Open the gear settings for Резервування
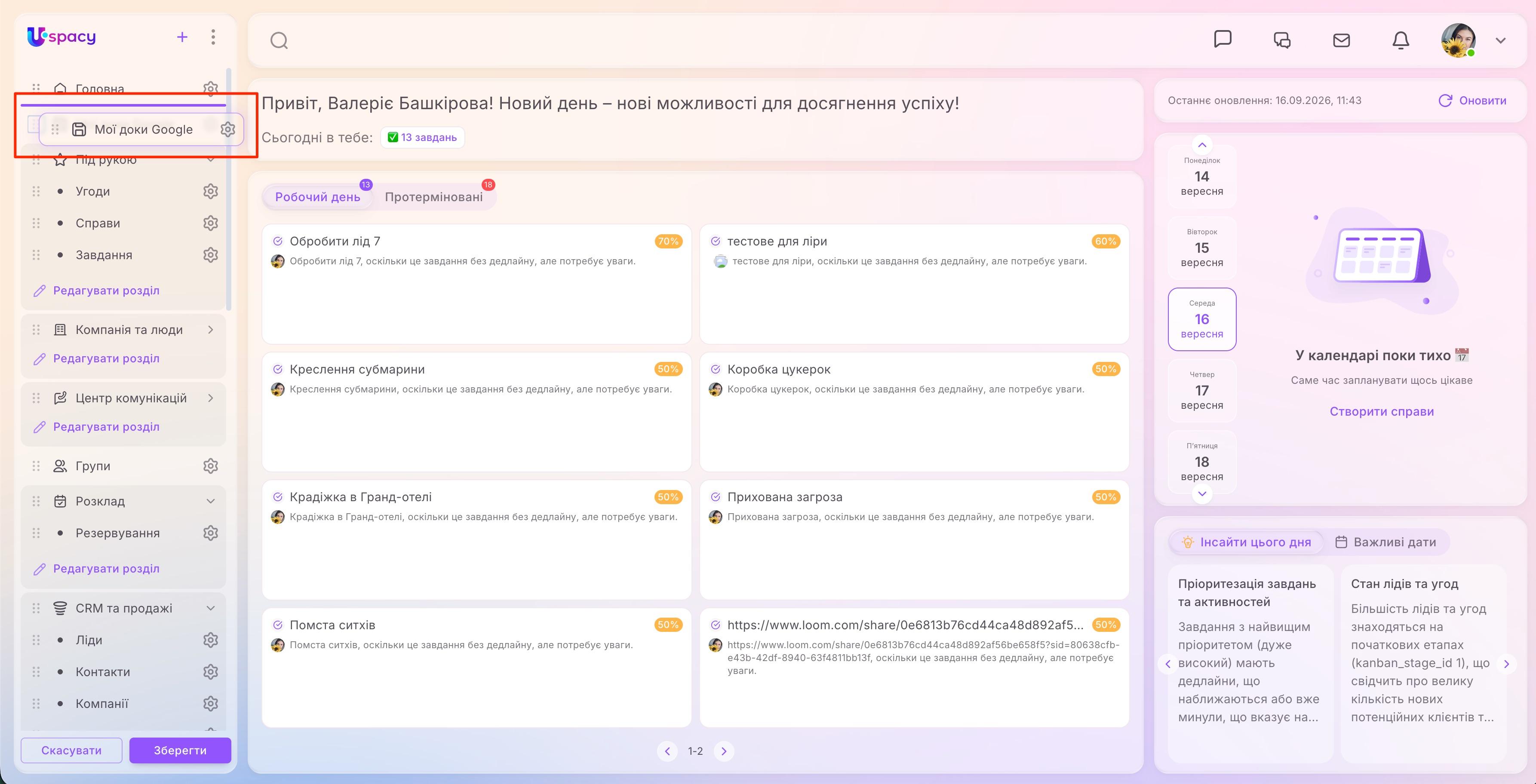Image resolution: width=1536 pixels, height=784 pixels. click(210, 533)
